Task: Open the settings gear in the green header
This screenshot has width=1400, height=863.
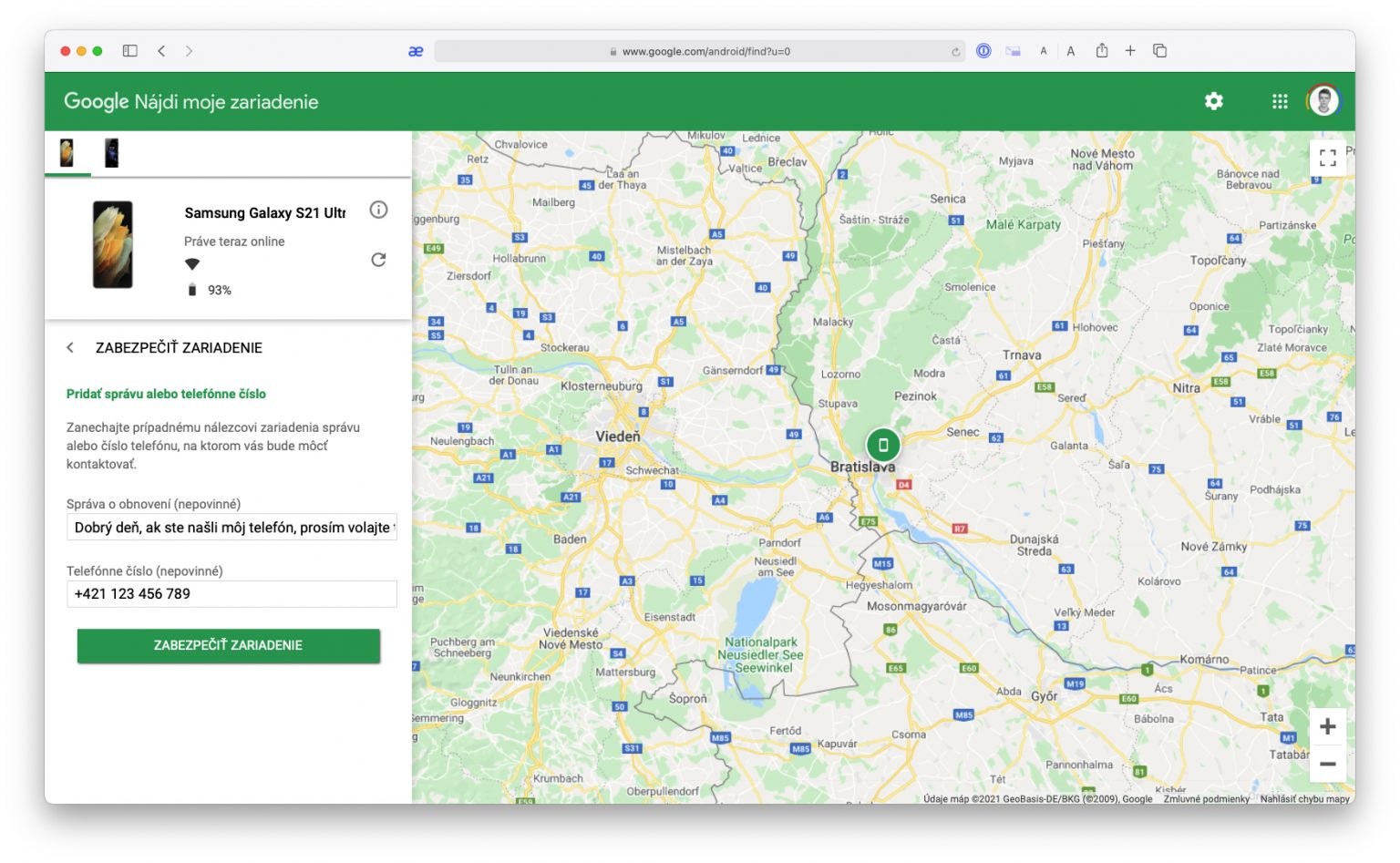Action: (x=1214, y=101)
